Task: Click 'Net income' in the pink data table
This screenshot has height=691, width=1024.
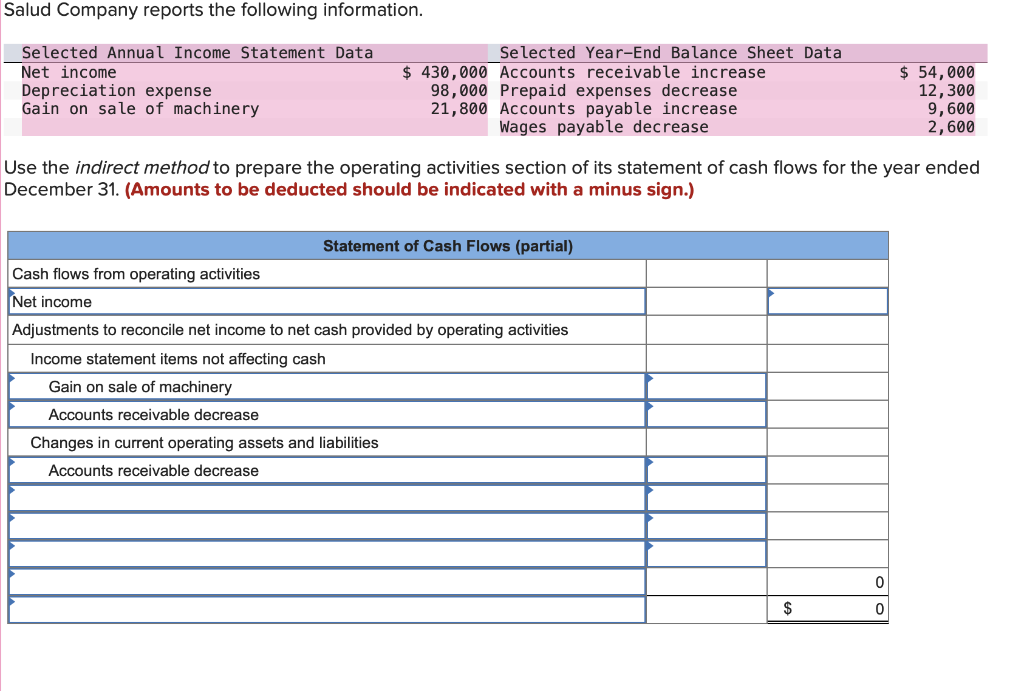Action: pos(69,72)
